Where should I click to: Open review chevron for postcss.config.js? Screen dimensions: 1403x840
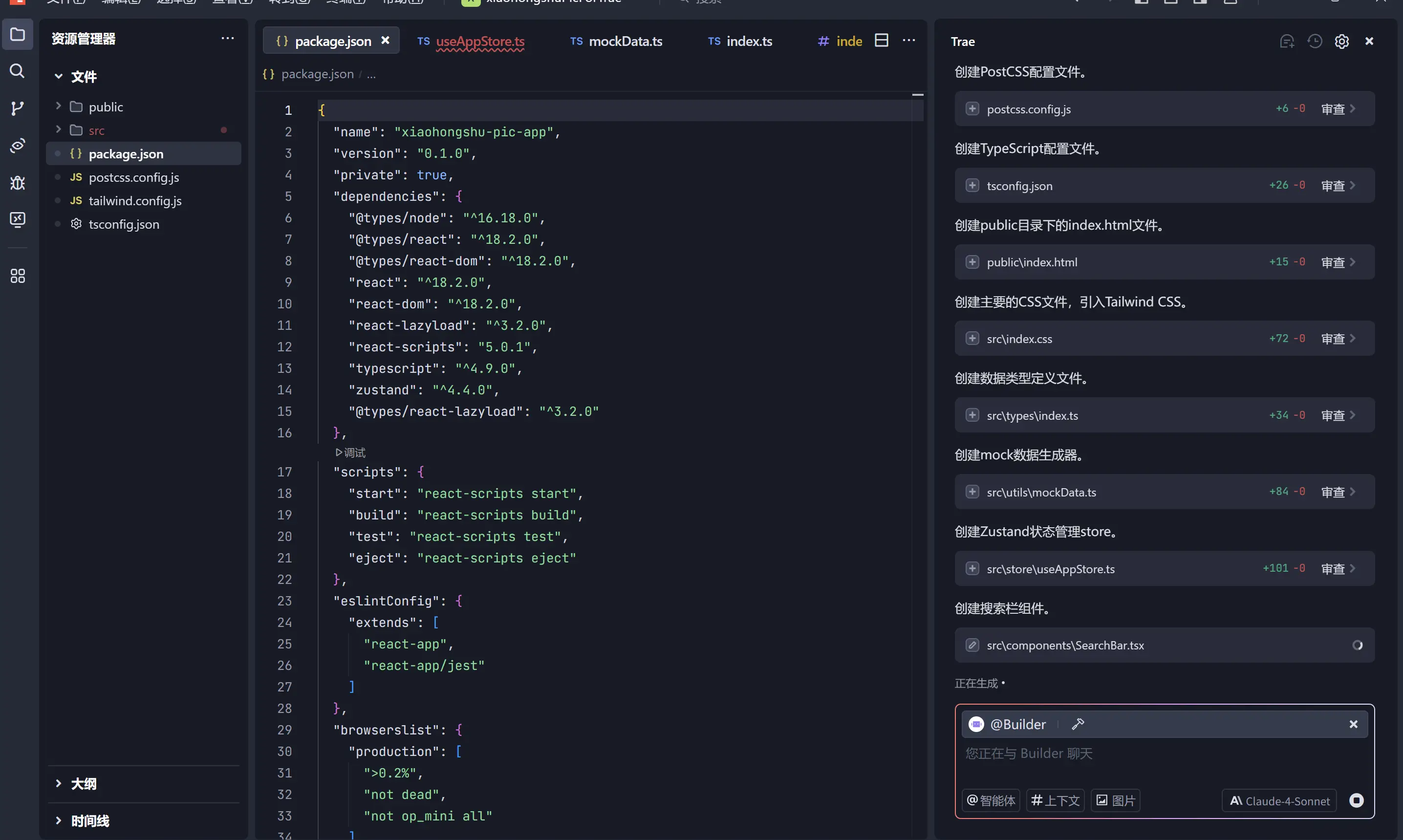point(1353,108)
